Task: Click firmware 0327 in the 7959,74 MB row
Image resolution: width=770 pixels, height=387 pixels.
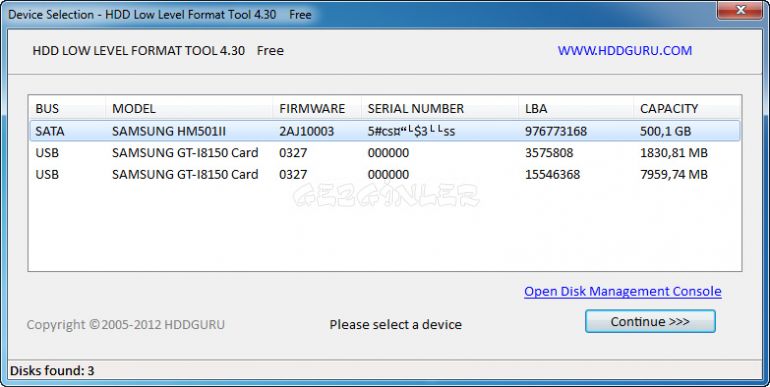Action: (x=293, y=174)
